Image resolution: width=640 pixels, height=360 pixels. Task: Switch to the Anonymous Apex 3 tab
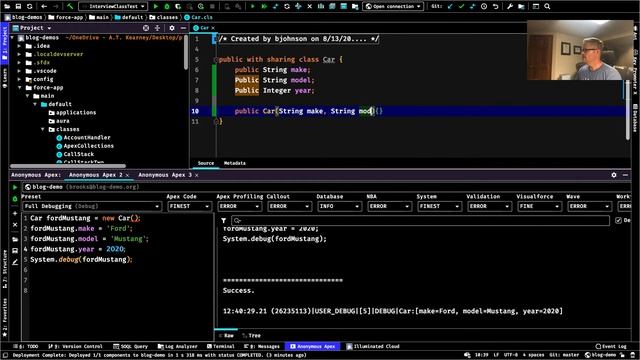click(165, 175)
